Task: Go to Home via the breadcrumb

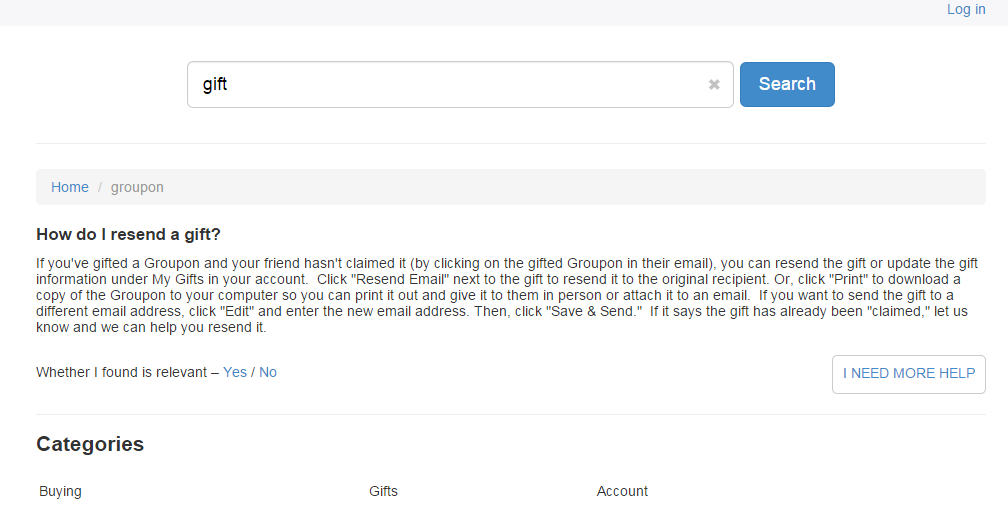Action: tap(70, 187)
